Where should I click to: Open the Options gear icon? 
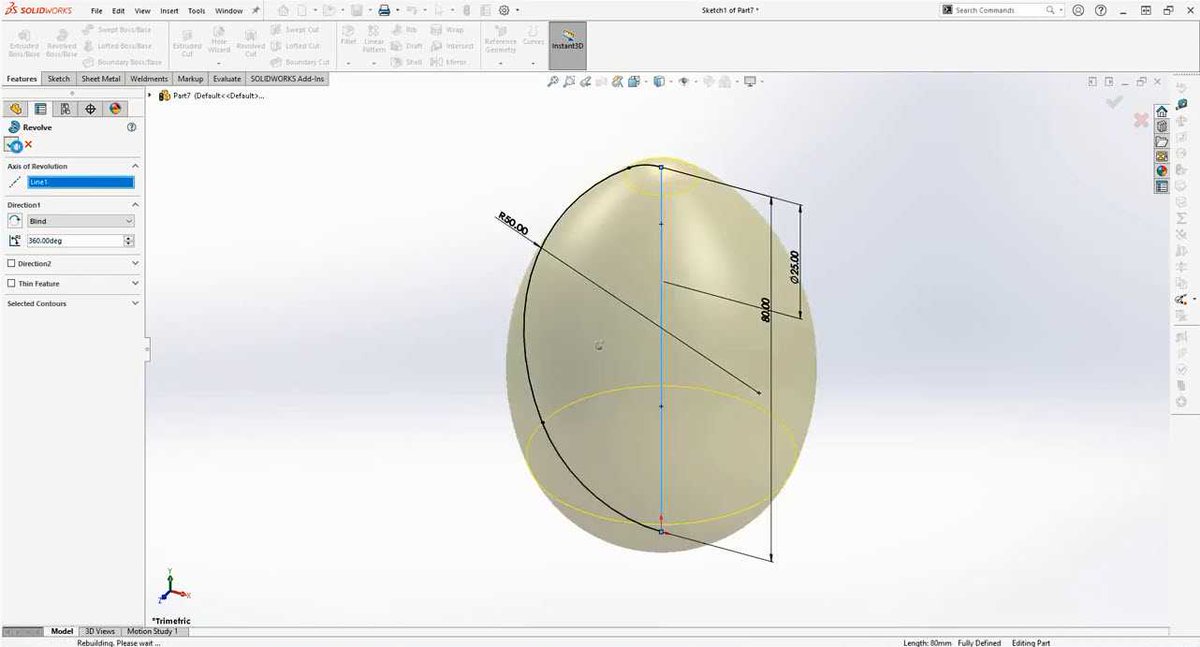point(504,10)
